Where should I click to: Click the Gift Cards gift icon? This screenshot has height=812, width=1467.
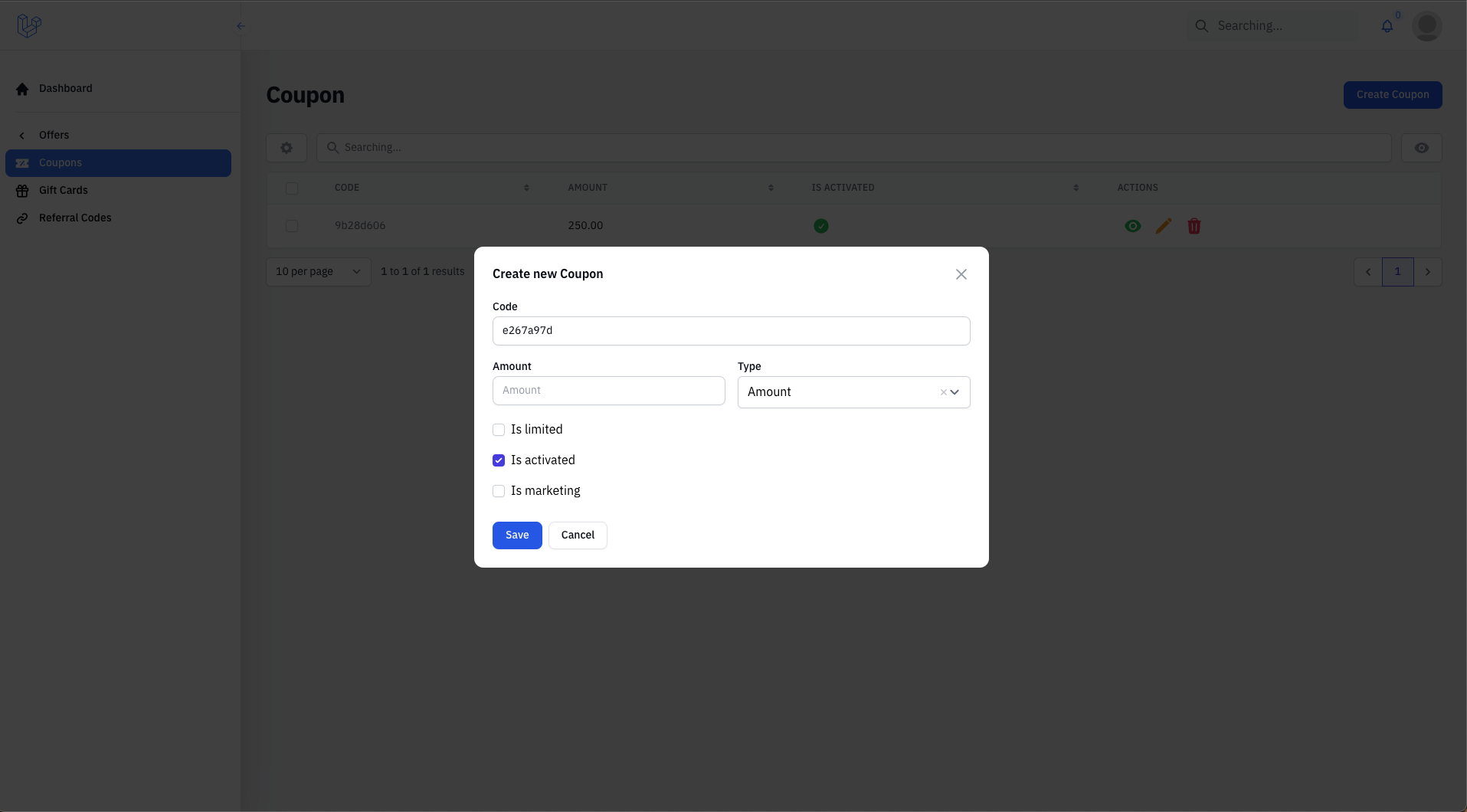click(x=22, y=191)
